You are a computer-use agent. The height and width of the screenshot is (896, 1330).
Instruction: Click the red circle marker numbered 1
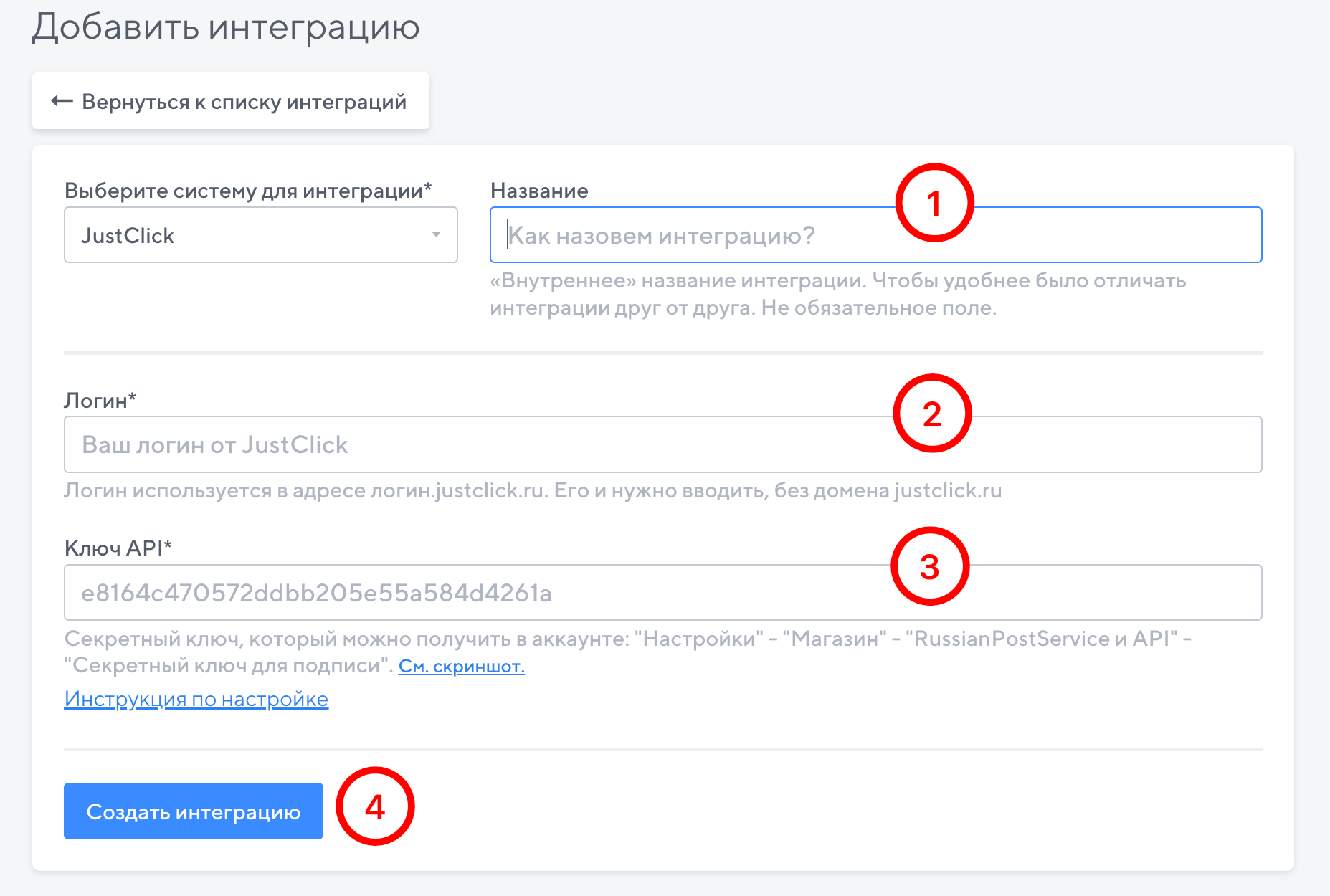[934, 203]
